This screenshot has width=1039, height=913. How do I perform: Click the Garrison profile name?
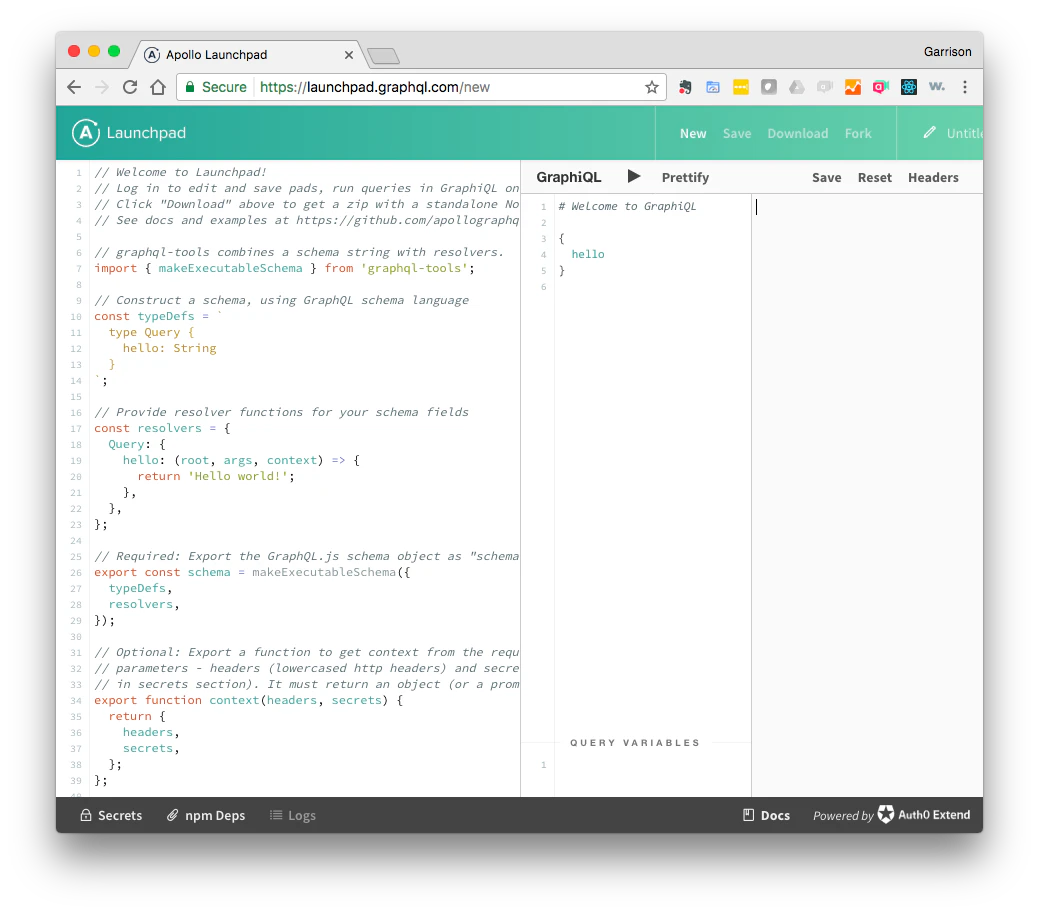(x=948, y=52)
